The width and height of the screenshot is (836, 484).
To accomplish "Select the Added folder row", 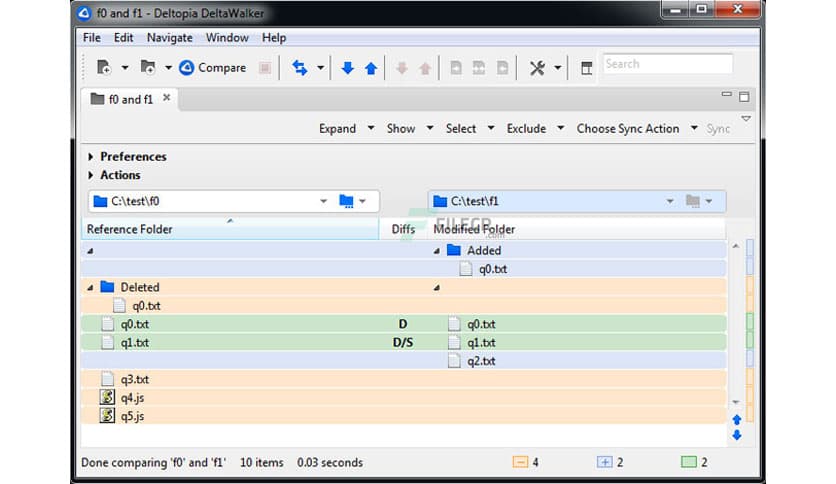I will pyautogui.click(x=404, y=251).
